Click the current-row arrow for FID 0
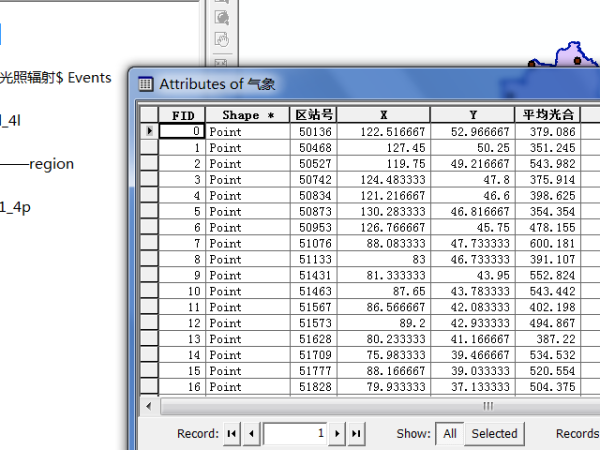Image resolution: width=600 pixels, height=450 pixels. (x=149, y=131)
